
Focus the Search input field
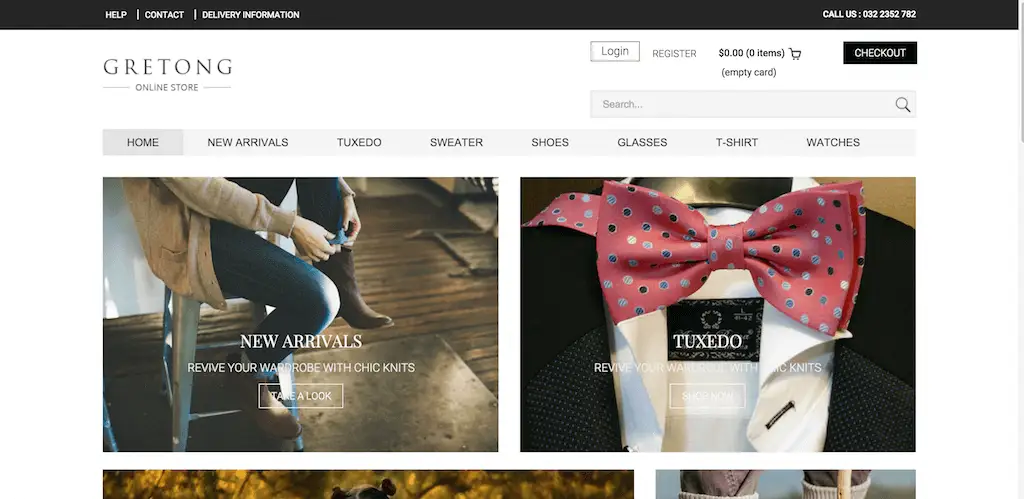coord(740,105)
